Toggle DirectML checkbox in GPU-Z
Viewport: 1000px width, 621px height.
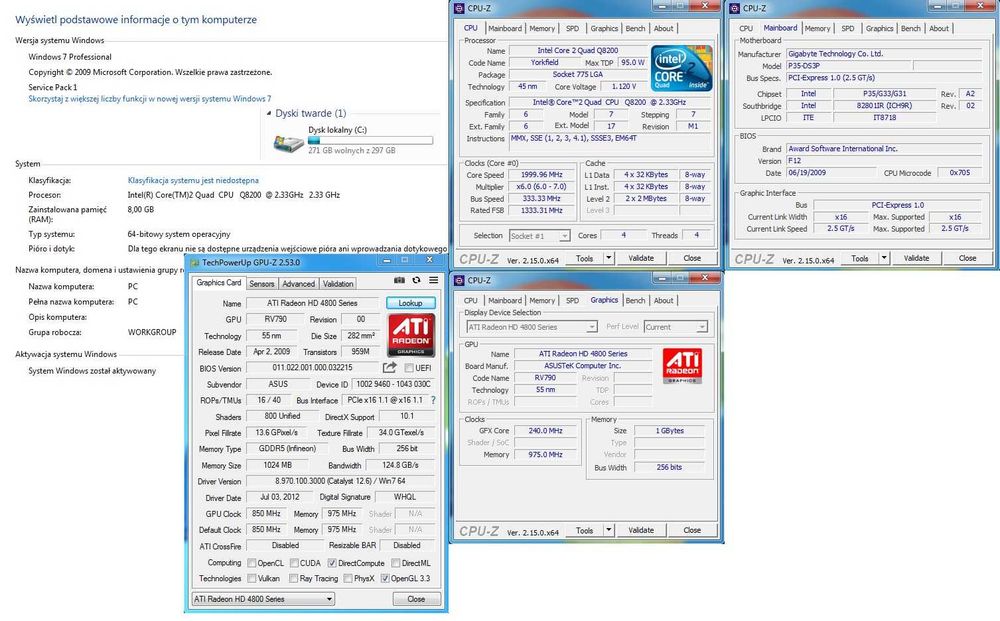[395, 563]
